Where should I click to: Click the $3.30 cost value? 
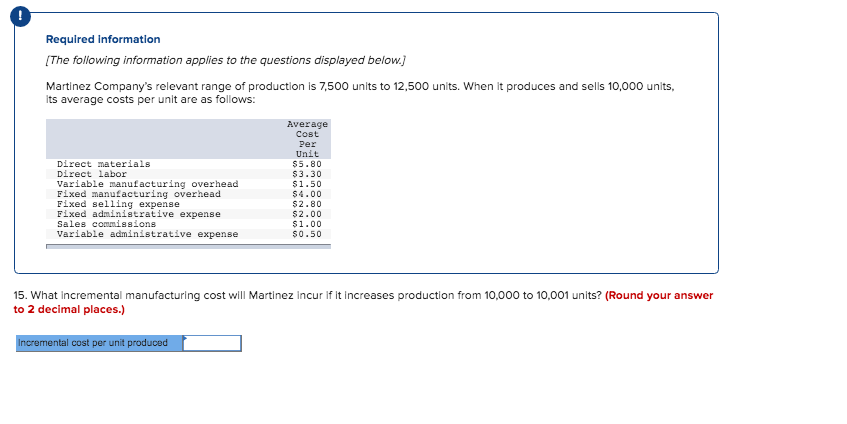pos(307,174)
